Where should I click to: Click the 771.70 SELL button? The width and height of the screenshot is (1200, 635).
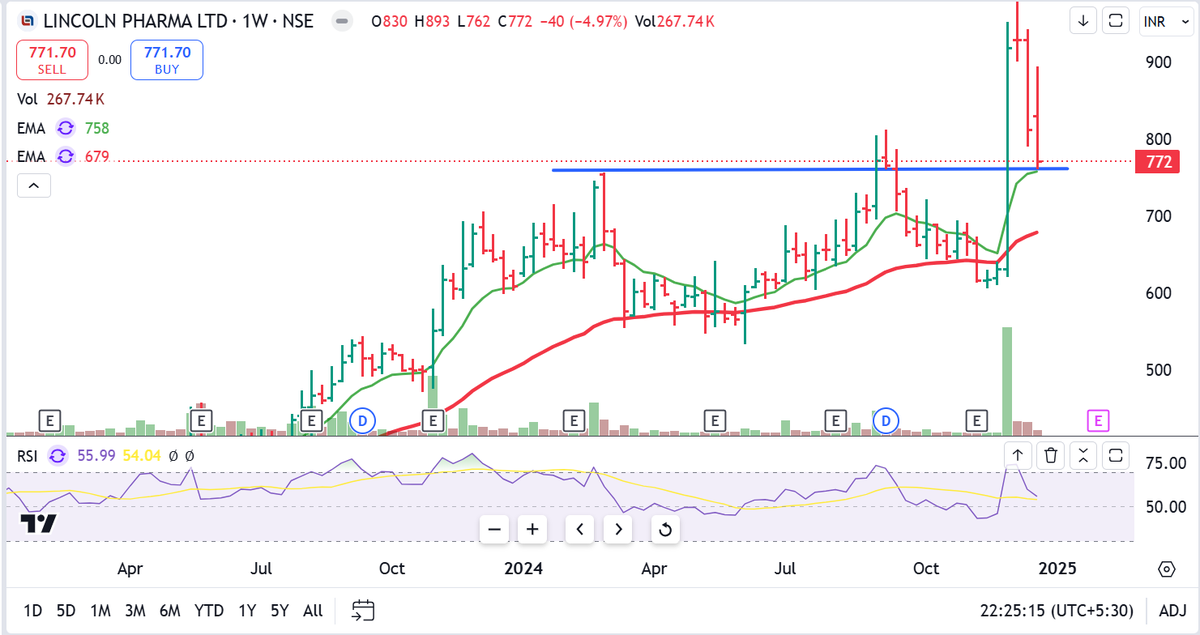[51, 59]
